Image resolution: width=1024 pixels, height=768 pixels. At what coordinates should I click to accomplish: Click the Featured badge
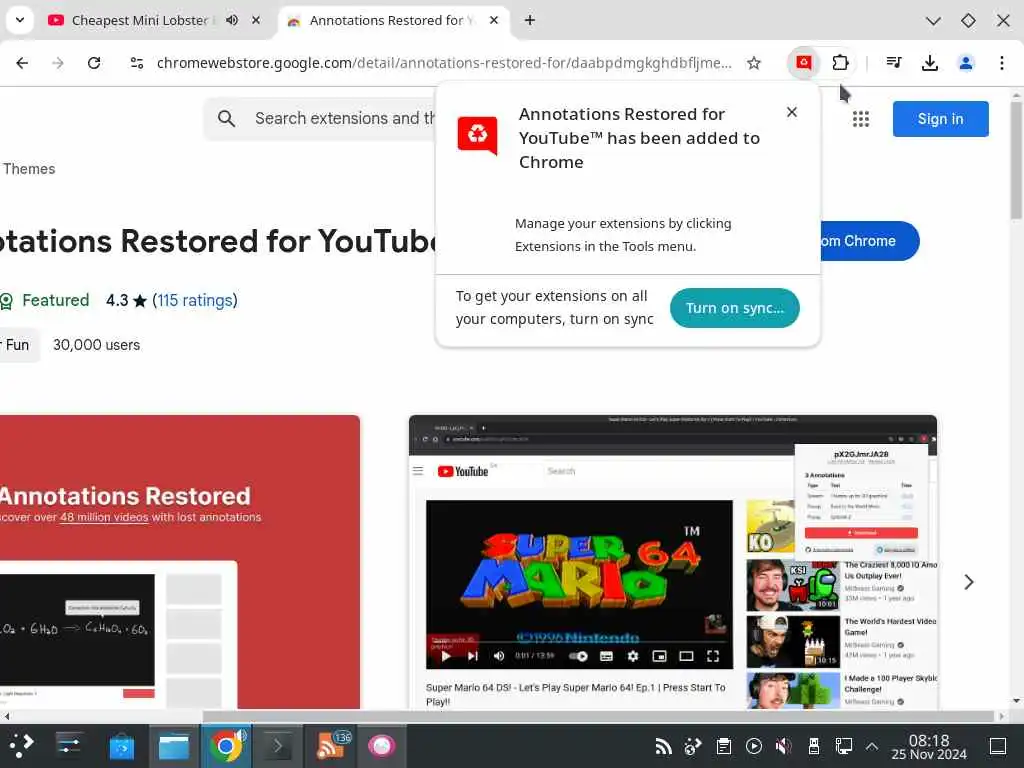pos(45,300)
